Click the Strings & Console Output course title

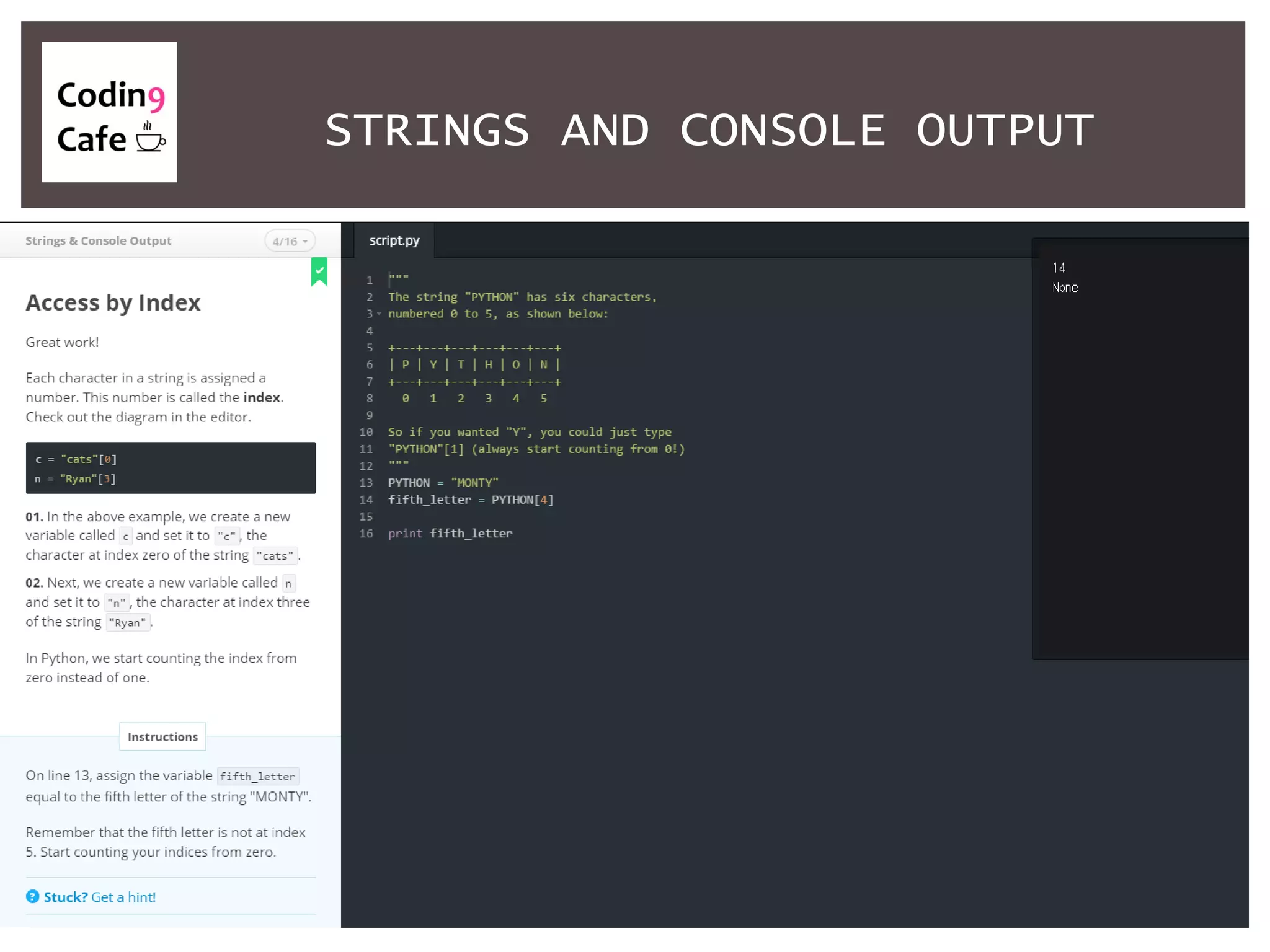[x=98, y=240]
